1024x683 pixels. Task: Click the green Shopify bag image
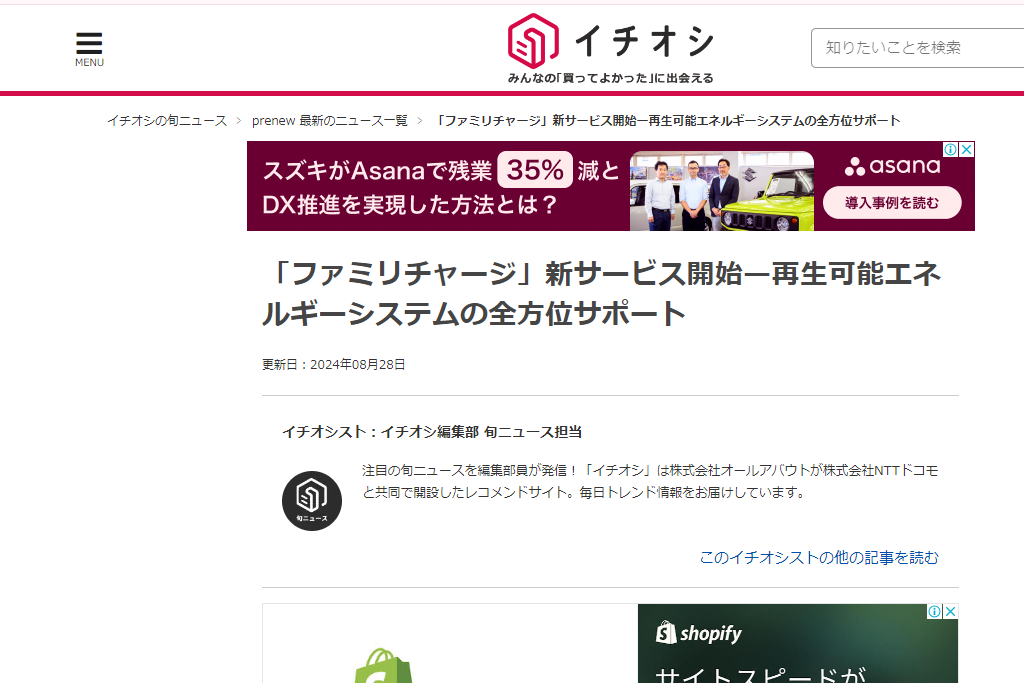coord(384,665)
